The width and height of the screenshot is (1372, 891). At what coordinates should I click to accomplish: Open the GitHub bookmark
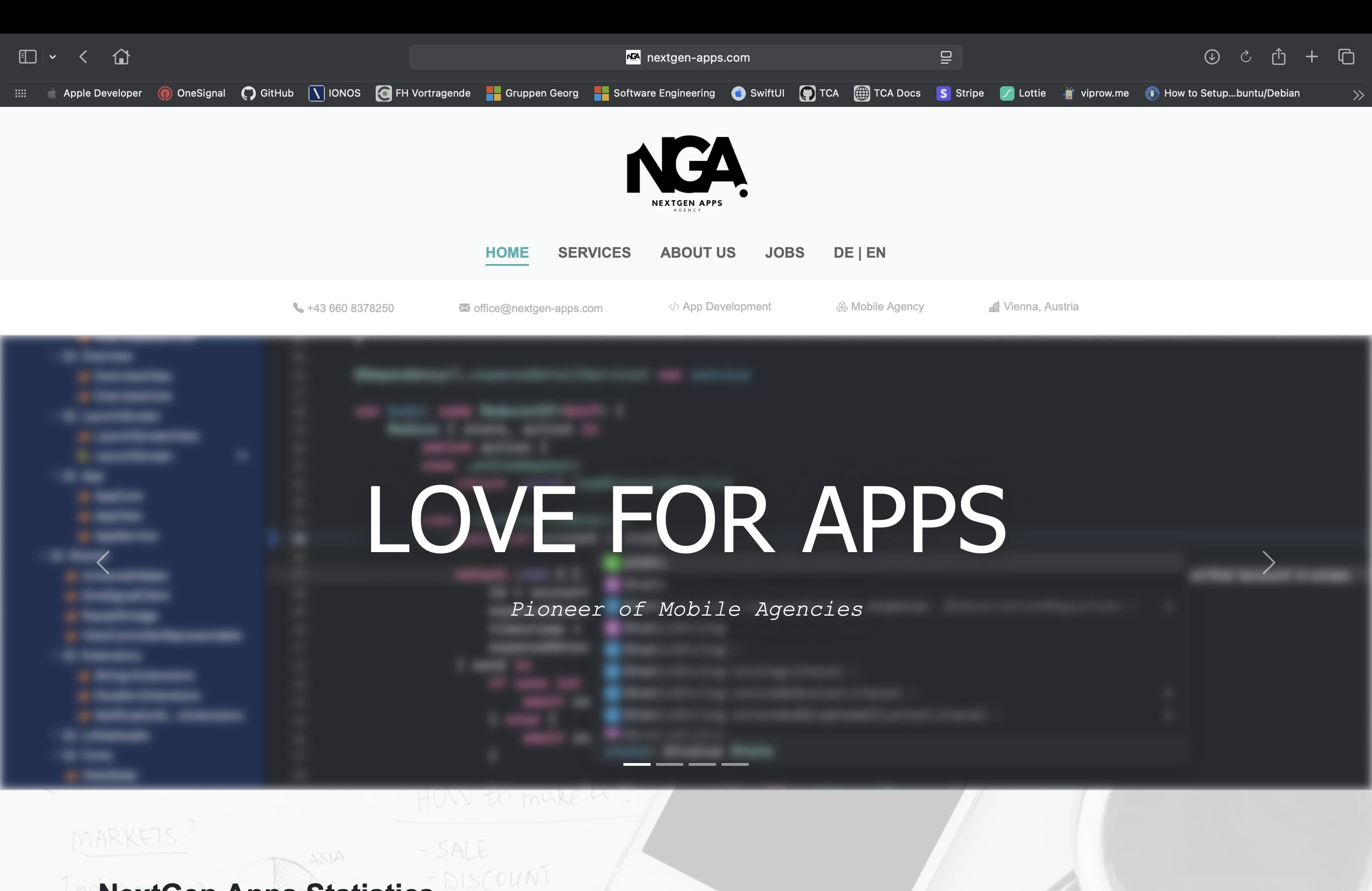268,93
